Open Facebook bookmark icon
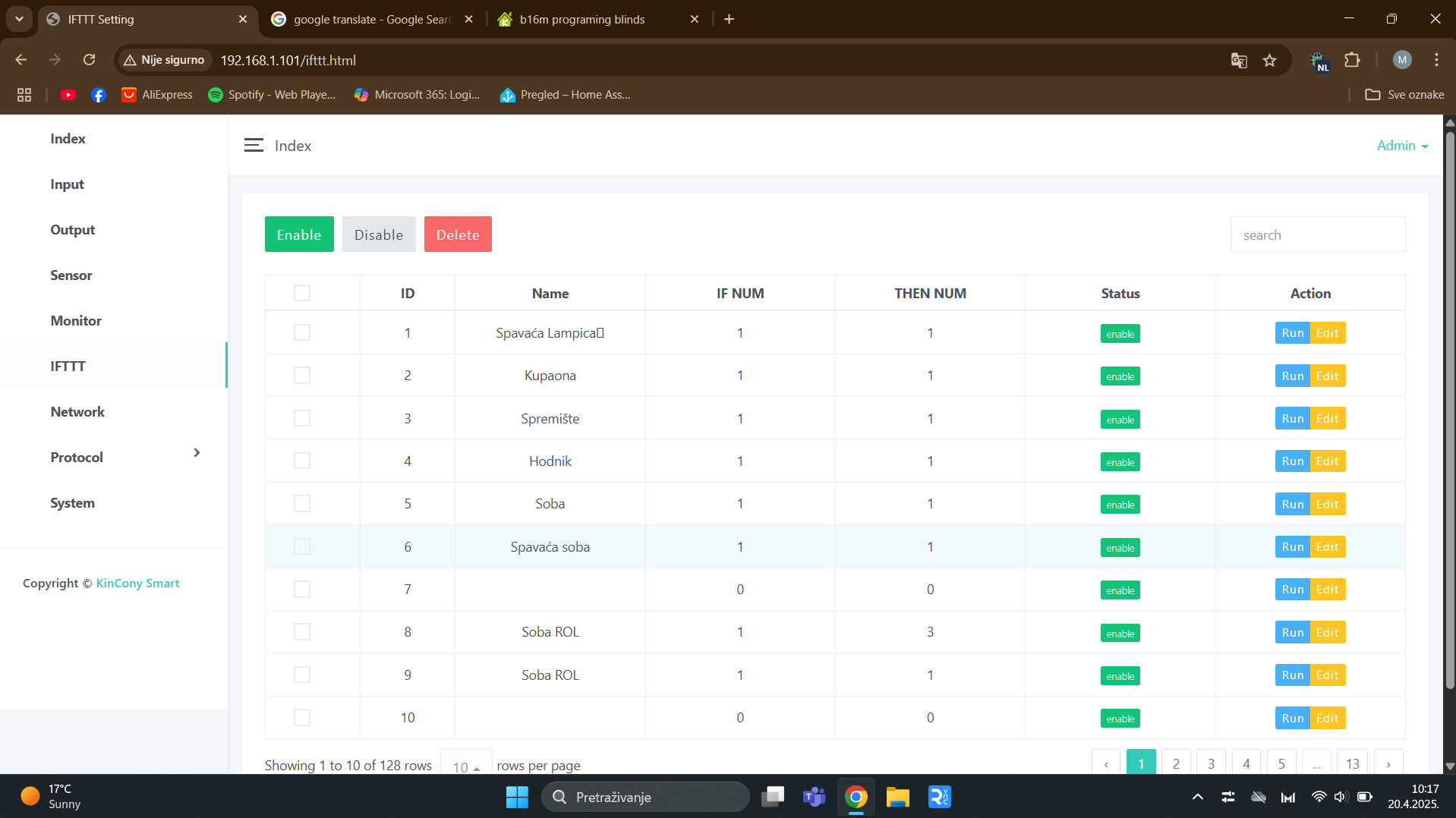Viewport: 1456px width, 818px height. (x=99, y=95)
